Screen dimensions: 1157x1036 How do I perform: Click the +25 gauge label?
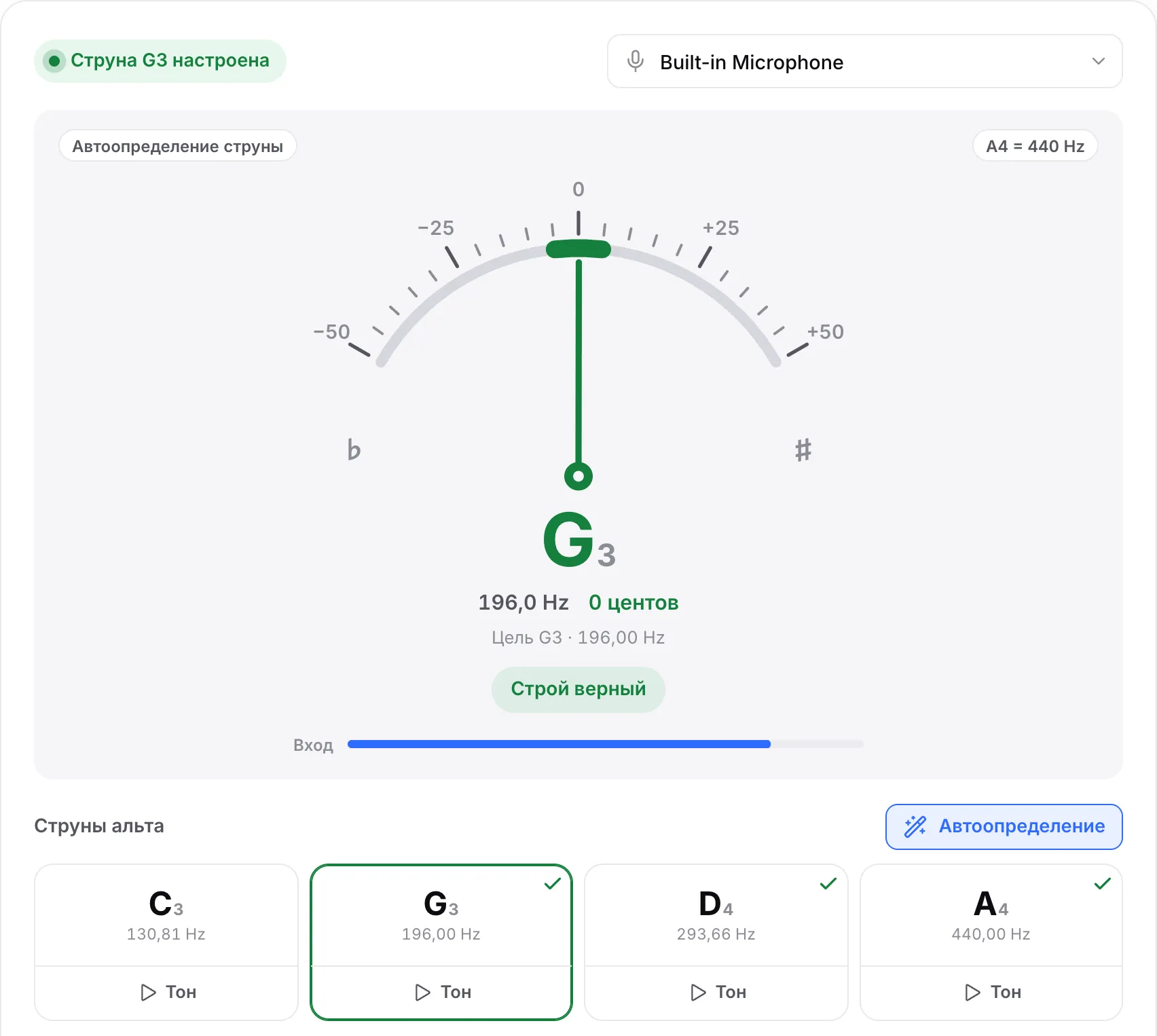720,228
